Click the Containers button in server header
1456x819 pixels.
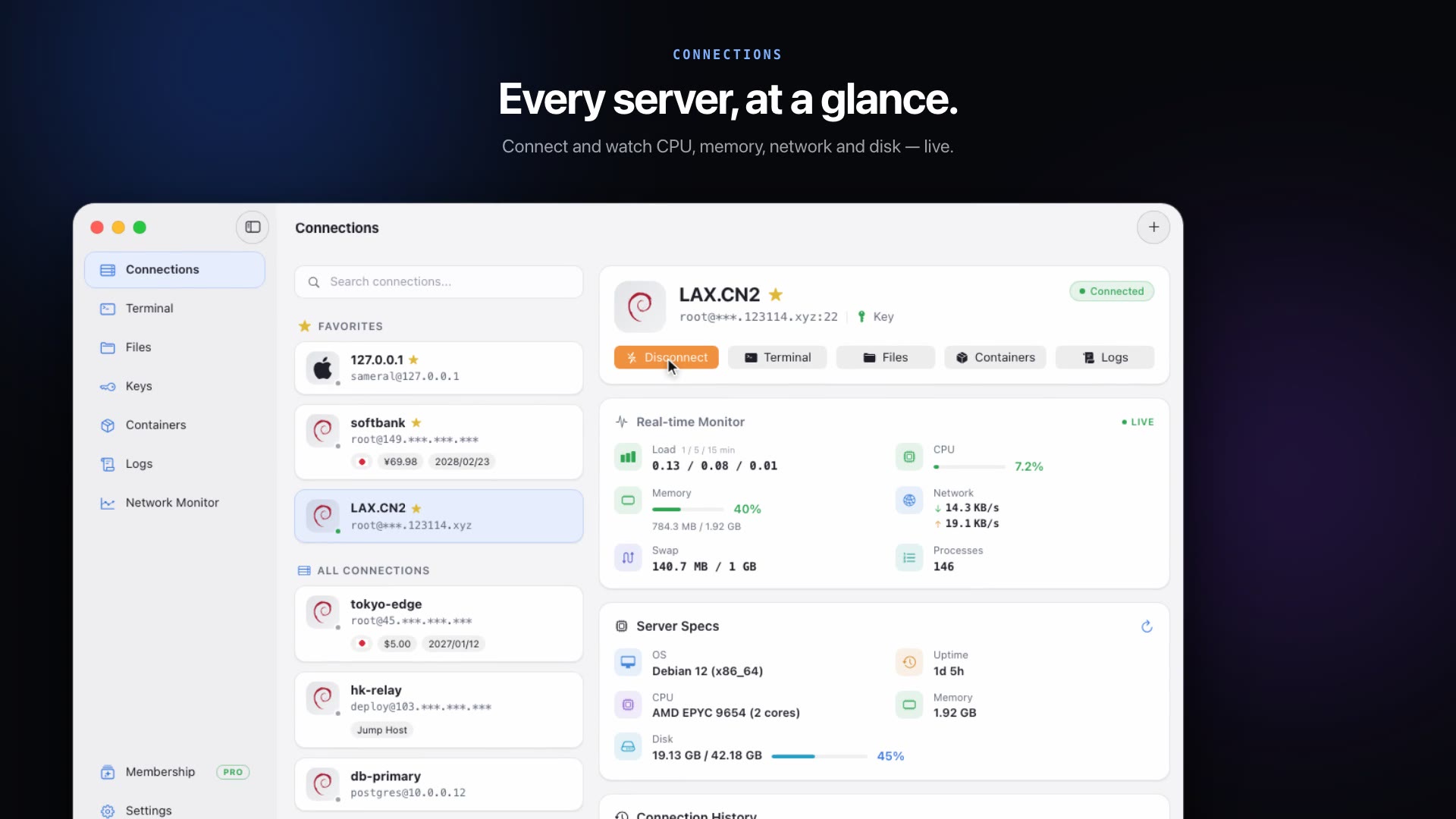point(995,357)
